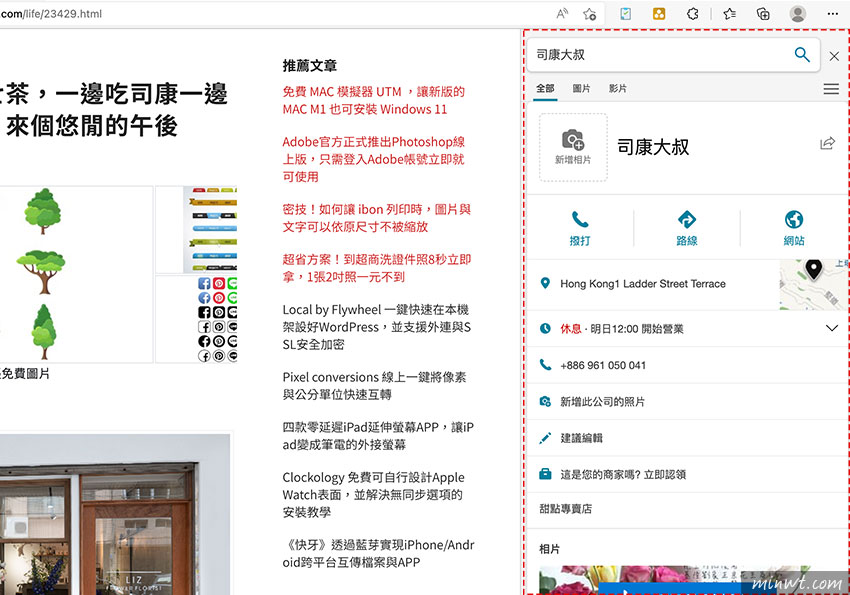This screenshot has width=850, height=595.
Task: Open 快牙 藍芽互傳檔案 article link
Action: [x=378, y=553]
